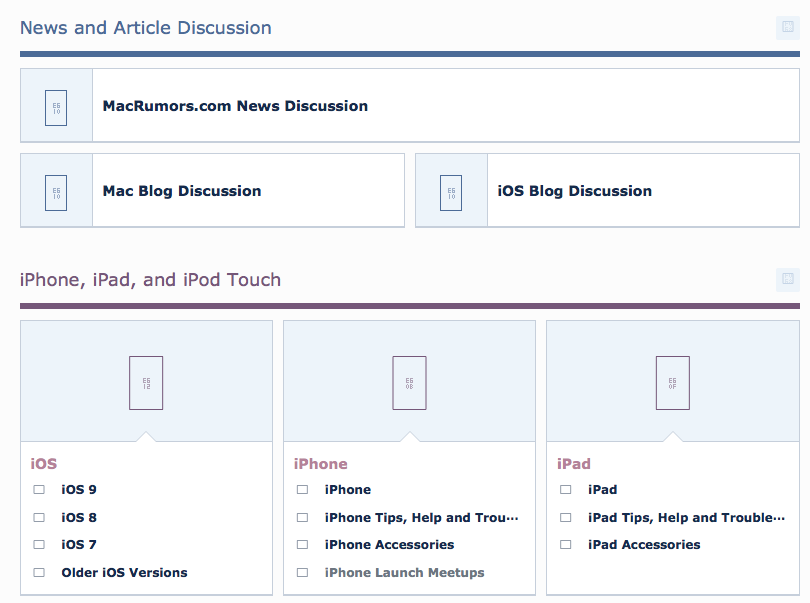The image size is (810, 603).
Task: Click the small icon beside iOS 7
Action: tap(39, 545)
